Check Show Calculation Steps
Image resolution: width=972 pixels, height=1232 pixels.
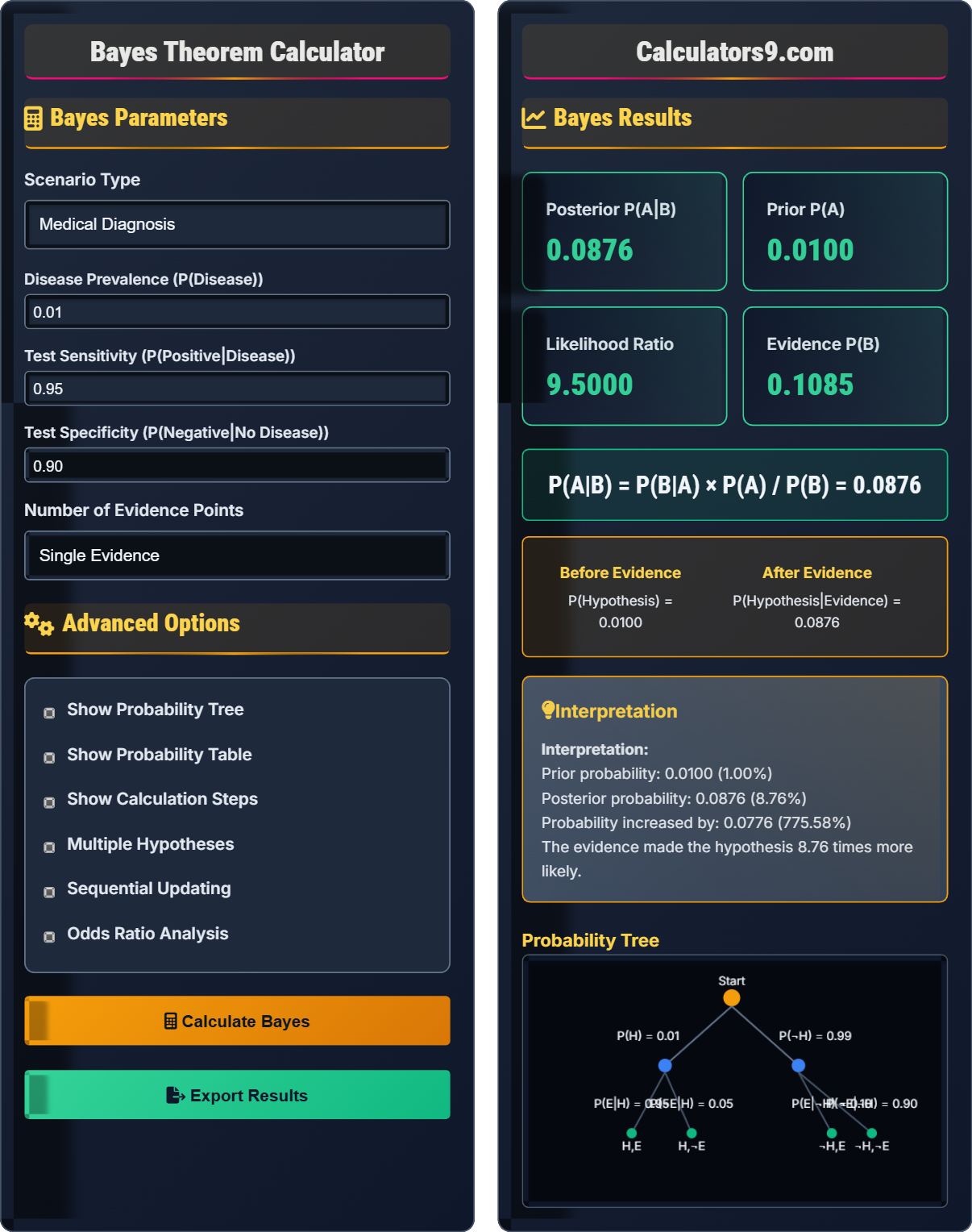(x=49, y=802)
